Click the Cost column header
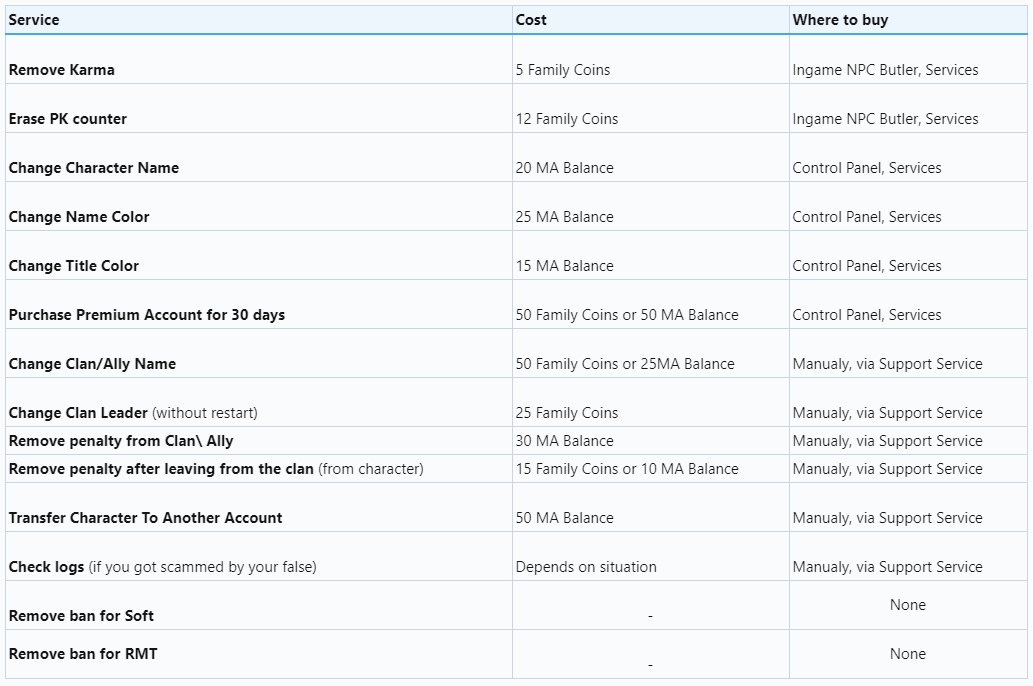 (531, 20)
